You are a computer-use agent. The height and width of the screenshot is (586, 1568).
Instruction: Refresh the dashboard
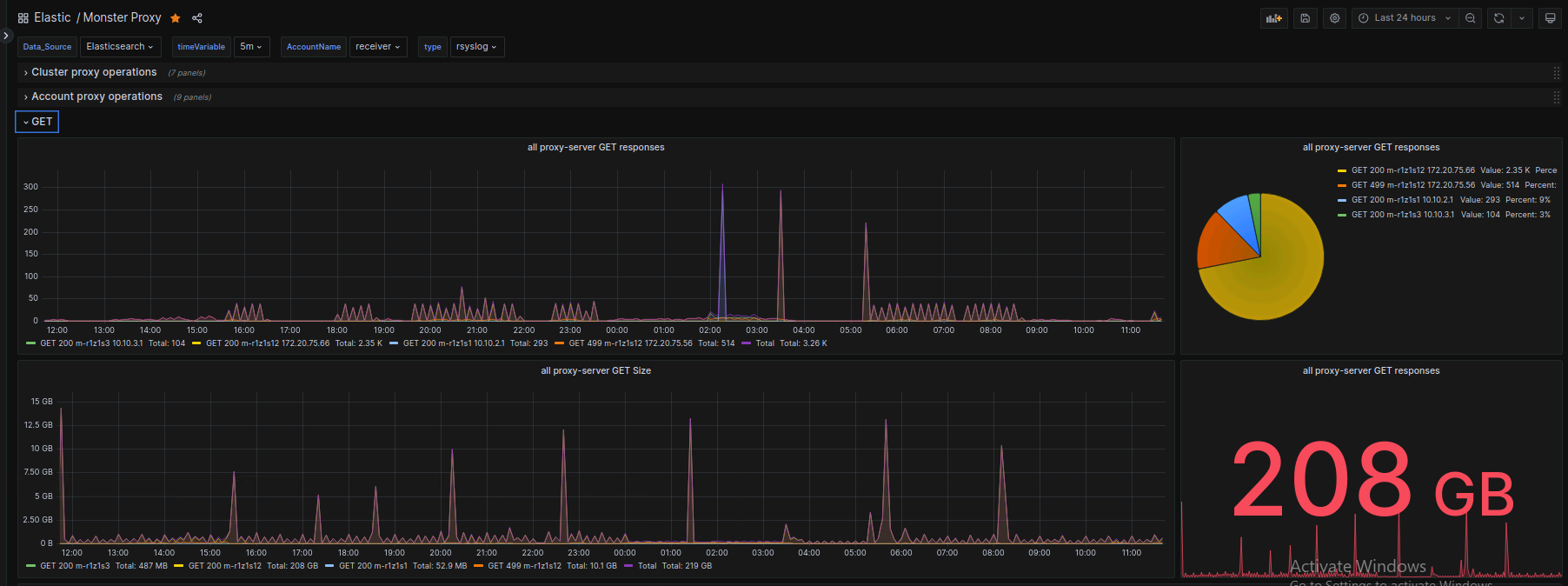click(x=1498, y=18)
